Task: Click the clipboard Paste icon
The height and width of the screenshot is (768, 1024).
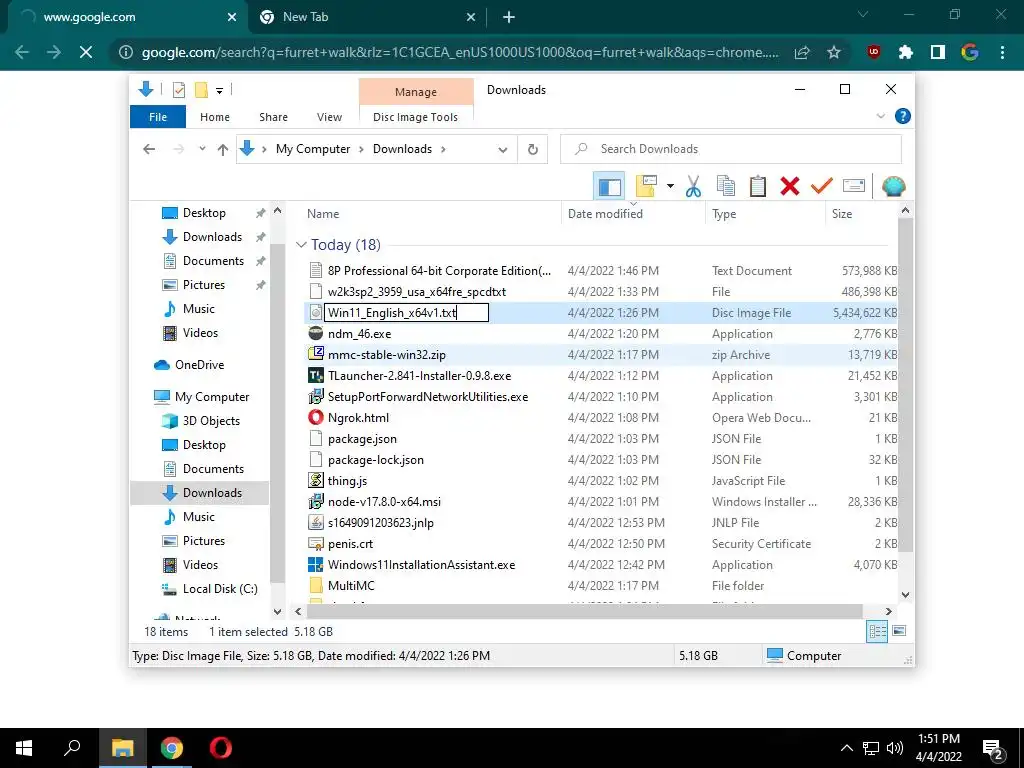Action: point(758,187)
